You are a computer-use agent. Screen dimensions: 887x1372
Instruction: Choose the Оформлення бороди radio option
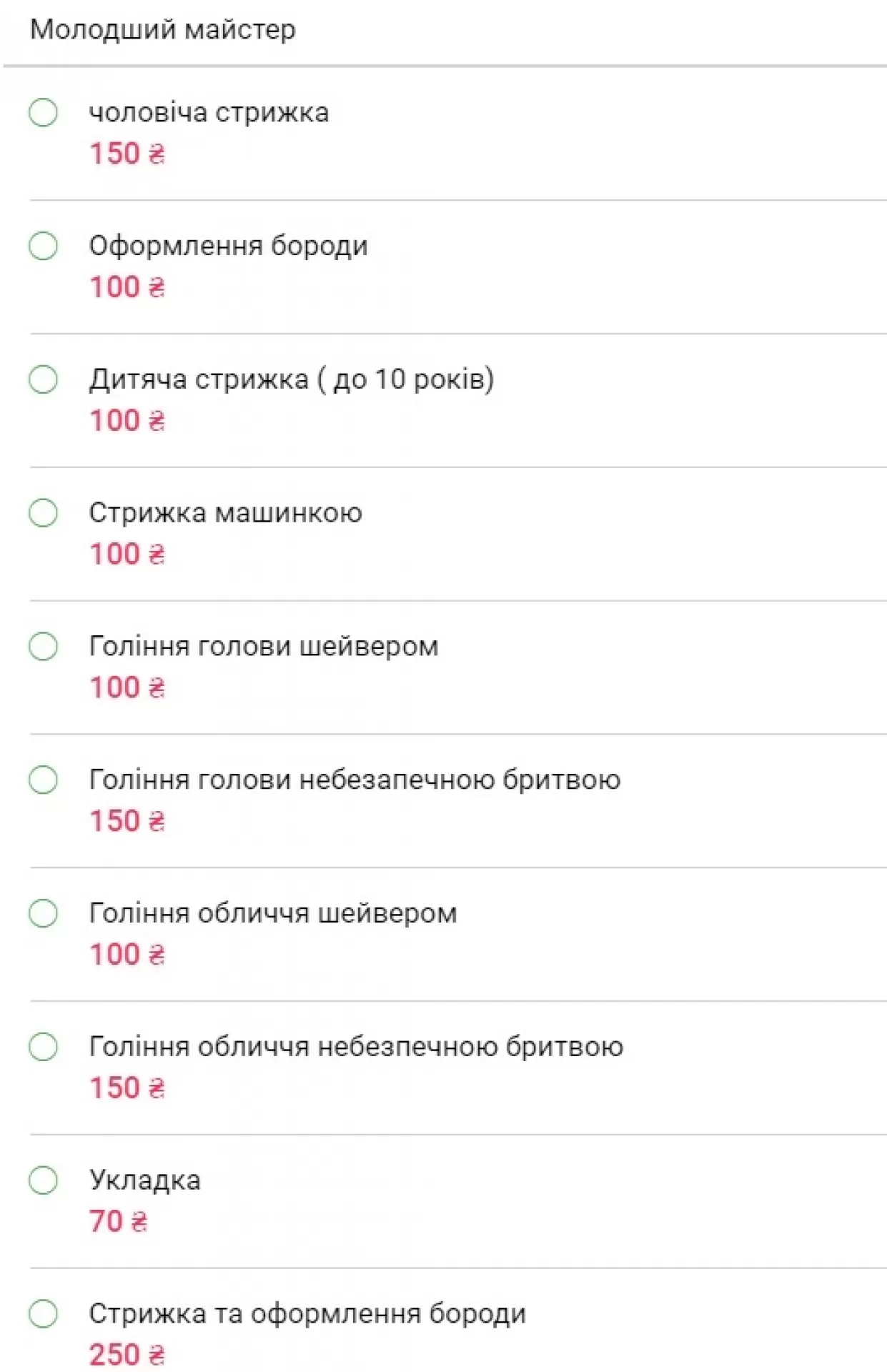[43, 246]
